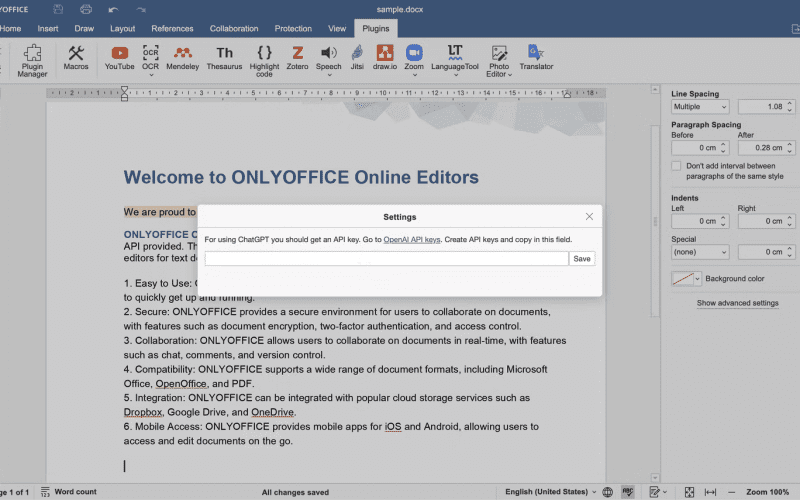The height and width of the screenshot is (500, 800).
Task: Launch the YouTube plugin
Action: click(x=119, y=57)
